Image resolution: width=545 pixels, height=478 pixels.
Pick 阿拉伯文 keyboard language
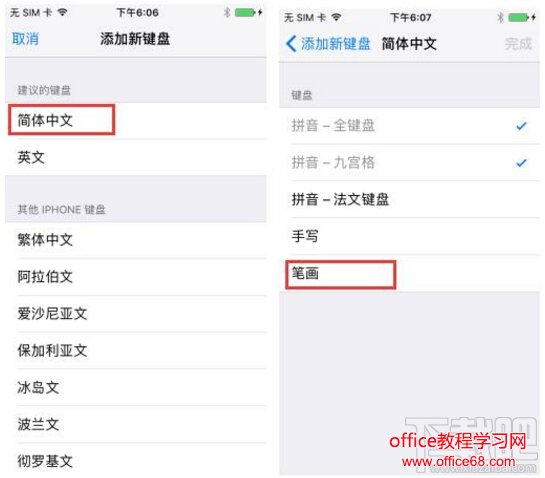tap(136, 277)
